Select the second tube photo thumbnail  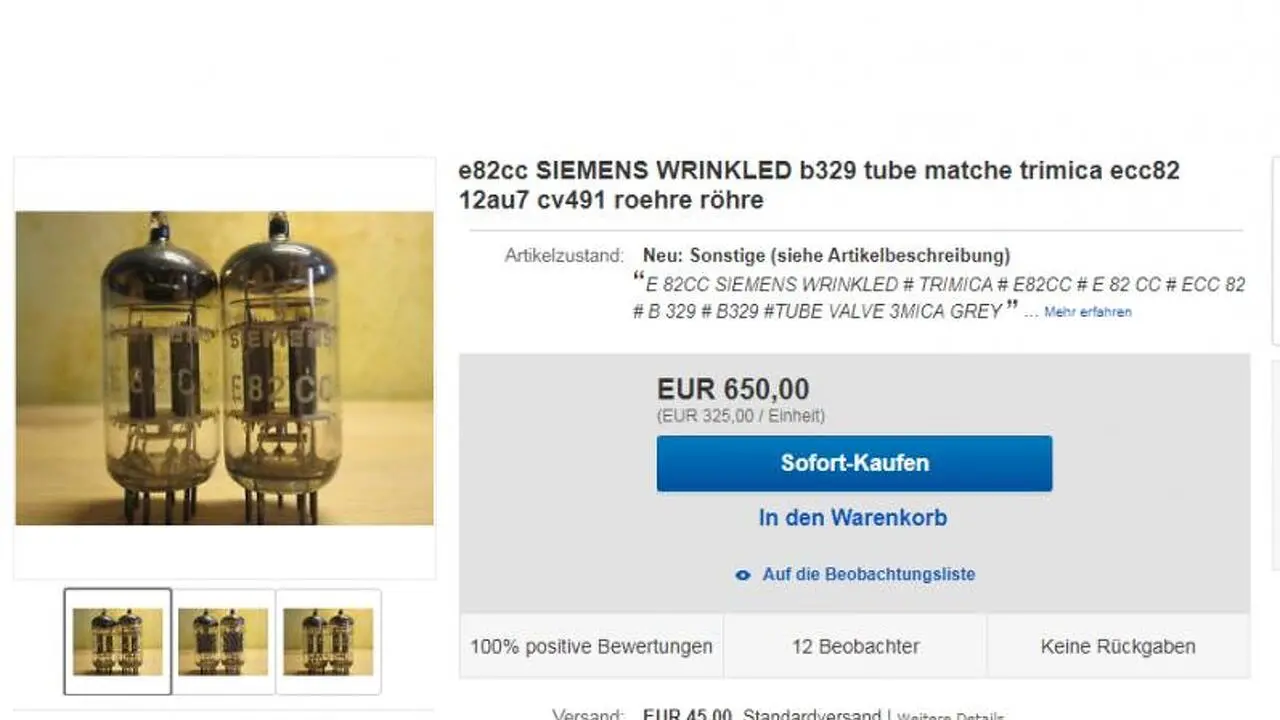pos(223,641)
